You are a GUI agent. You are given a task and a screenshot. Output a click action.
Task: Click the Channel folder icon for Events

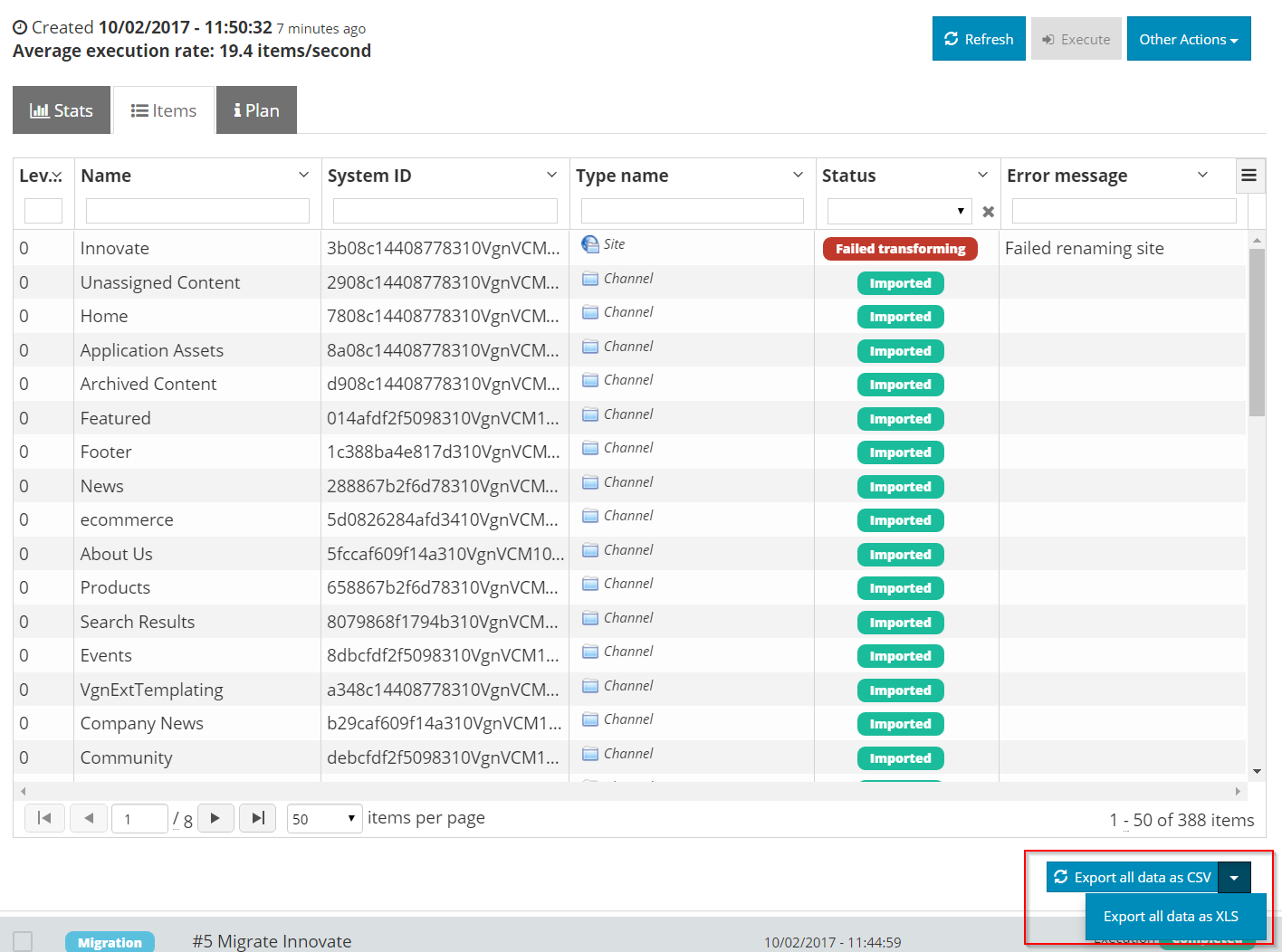click(590, 652)
